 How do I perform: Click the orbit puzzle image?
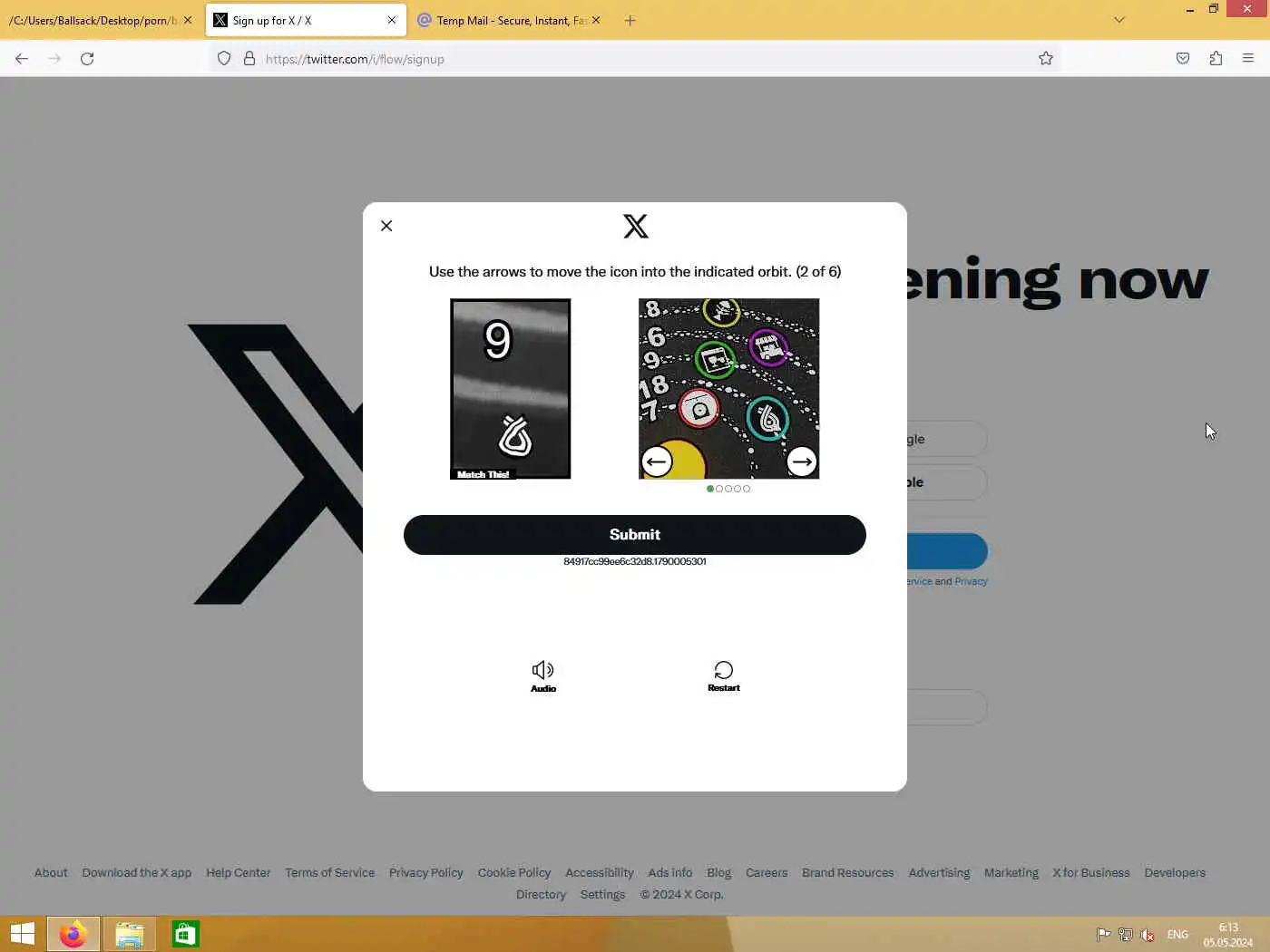tap(729, 389)
